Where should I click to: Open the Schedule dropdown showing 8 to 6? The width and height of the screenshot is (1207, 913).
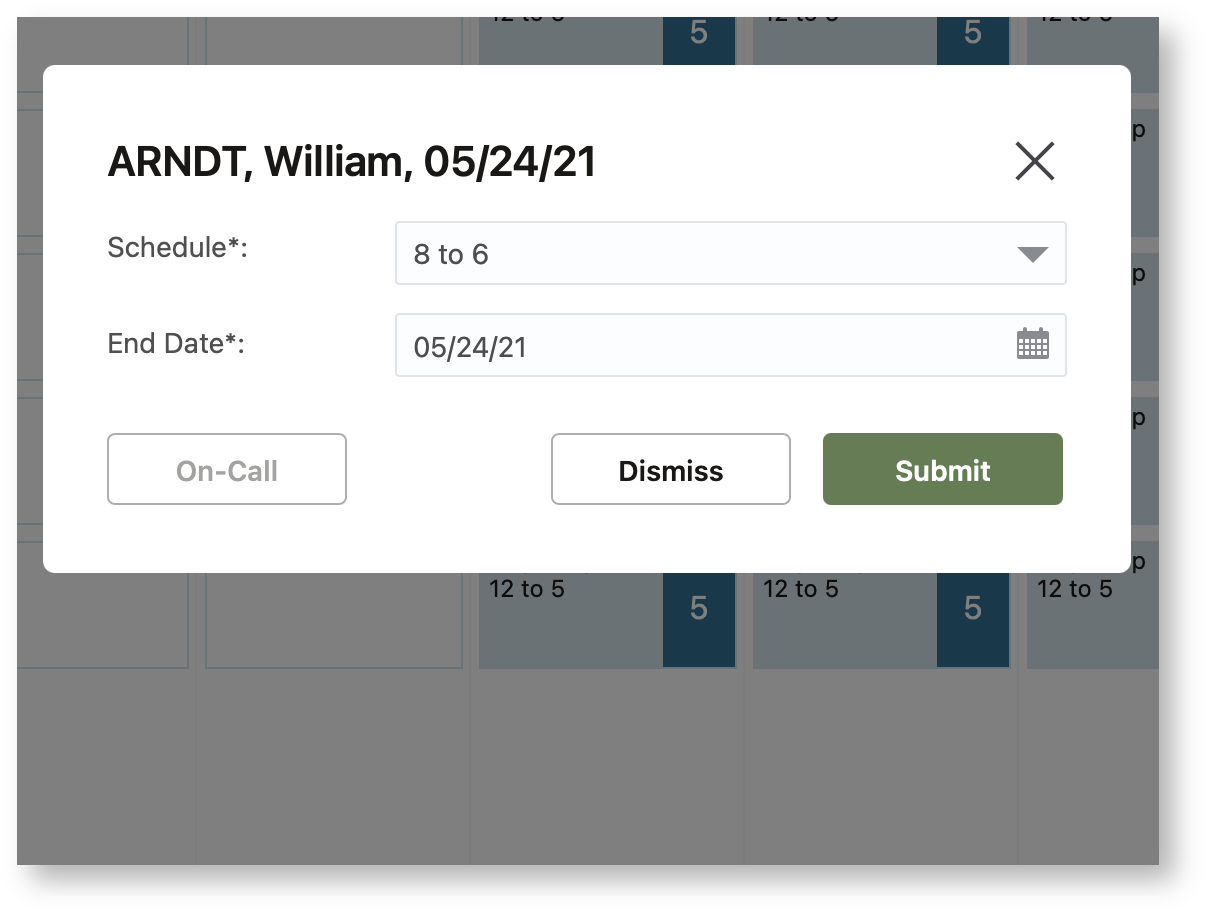731,254
